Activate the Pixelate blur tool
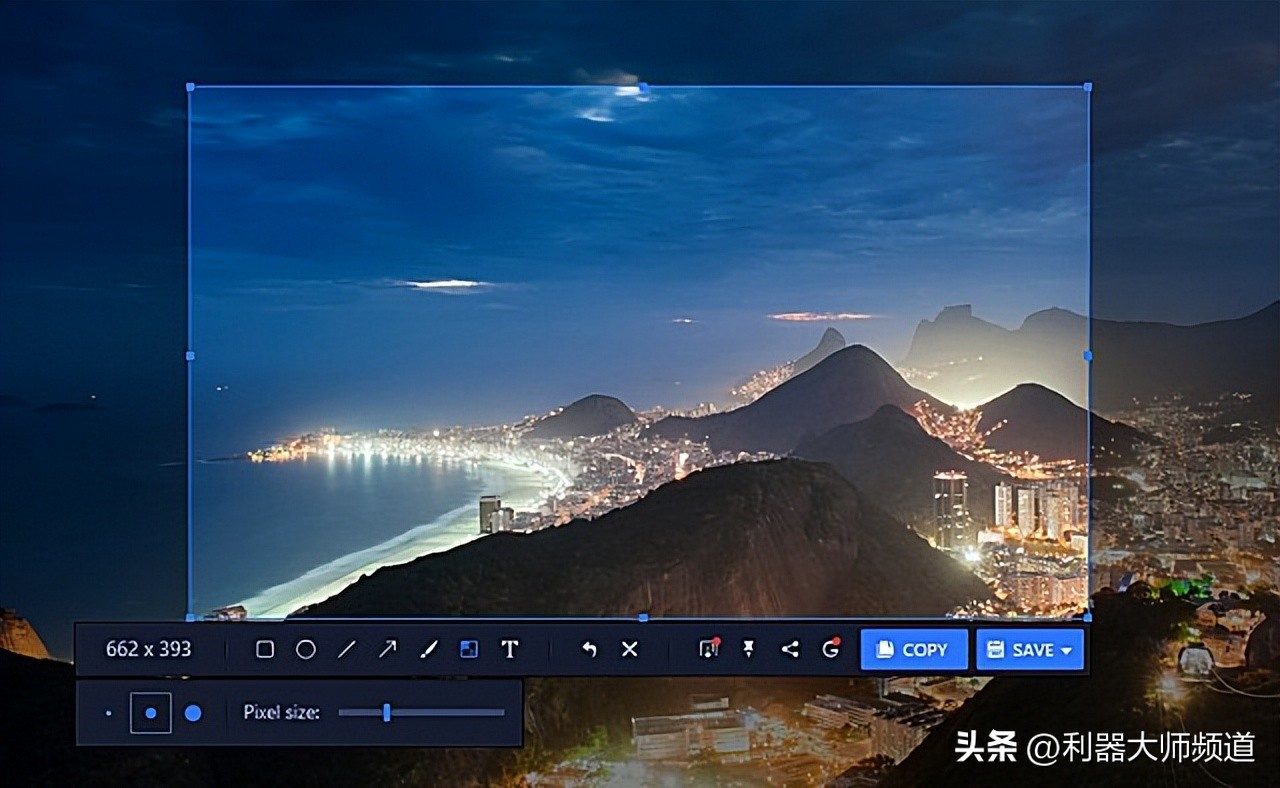 pos(467,650)
